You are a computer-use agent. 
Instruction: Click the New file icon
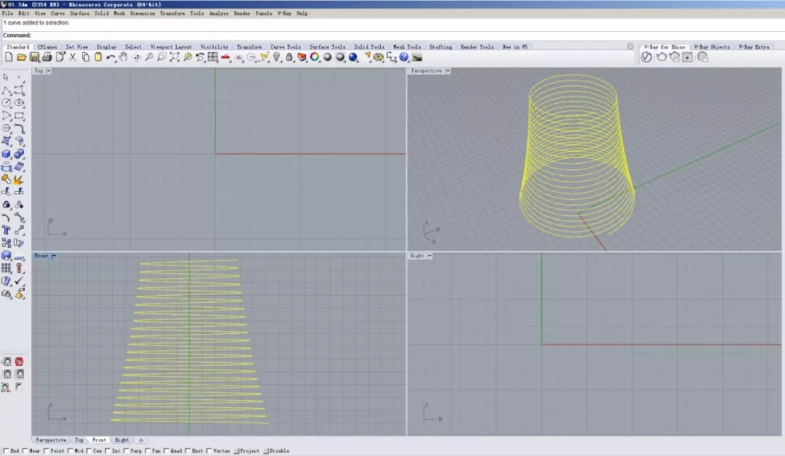[x=9, y=57]
